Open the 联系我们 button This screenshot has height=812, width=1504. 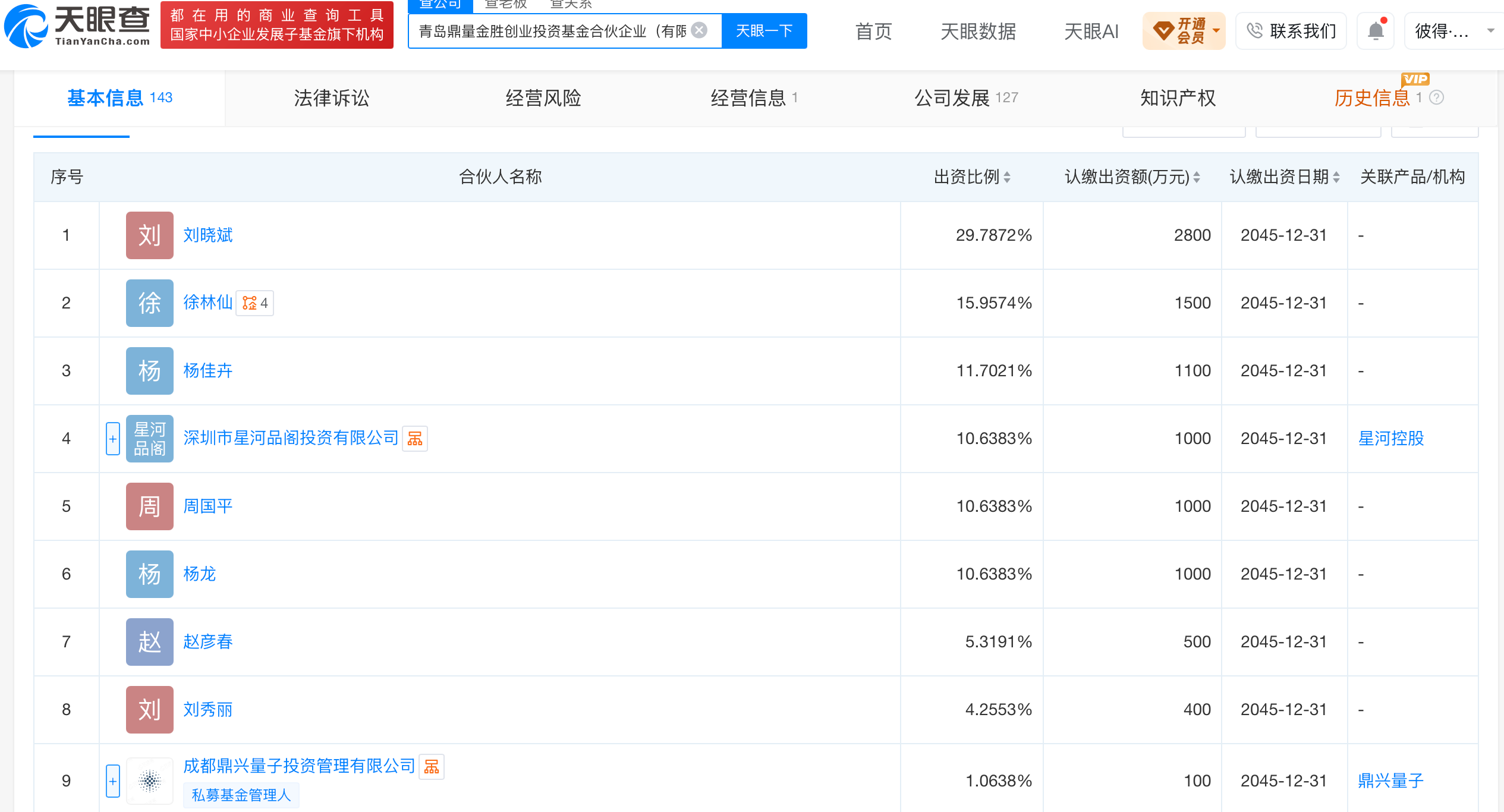click(x=1291, y=30)
